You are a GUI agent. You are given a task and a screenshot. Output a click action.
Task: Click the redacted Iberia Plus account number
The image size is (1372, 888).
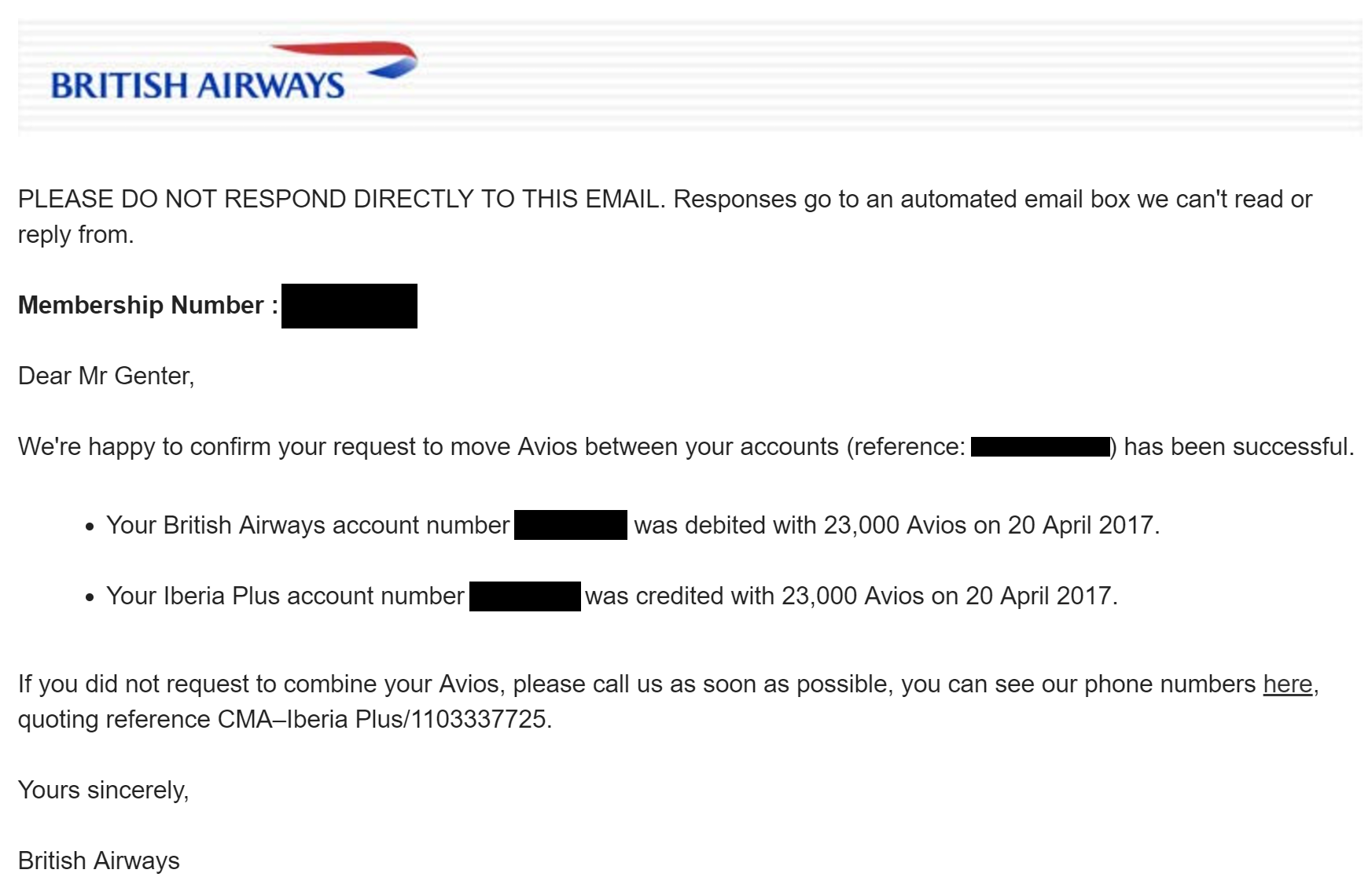[525, 596]
